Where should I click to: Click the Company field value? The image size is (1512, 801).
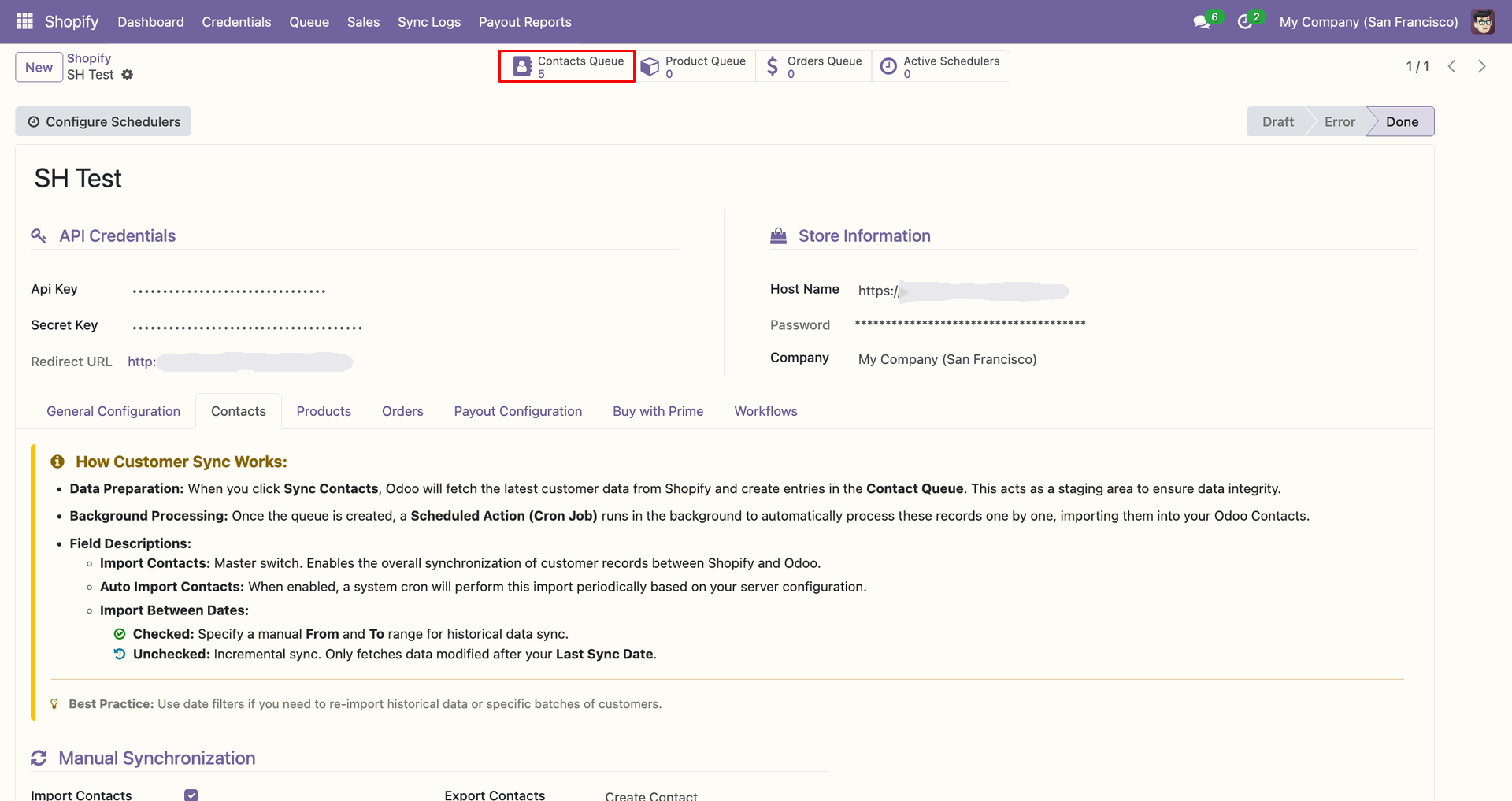pos(947,359)
